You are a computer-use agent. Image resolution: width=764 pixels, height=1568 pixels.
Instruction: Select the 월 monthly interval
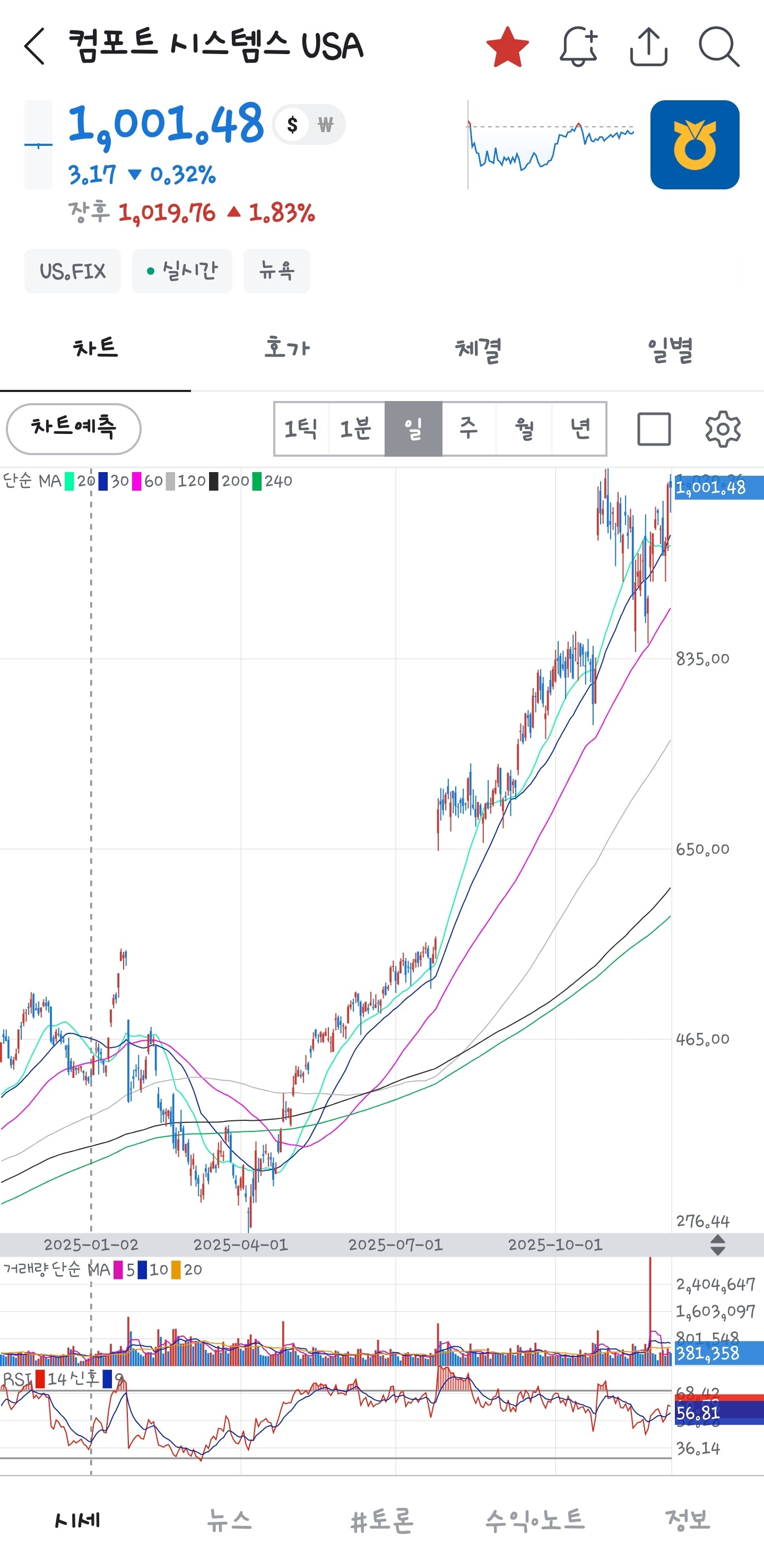point(524,429)
